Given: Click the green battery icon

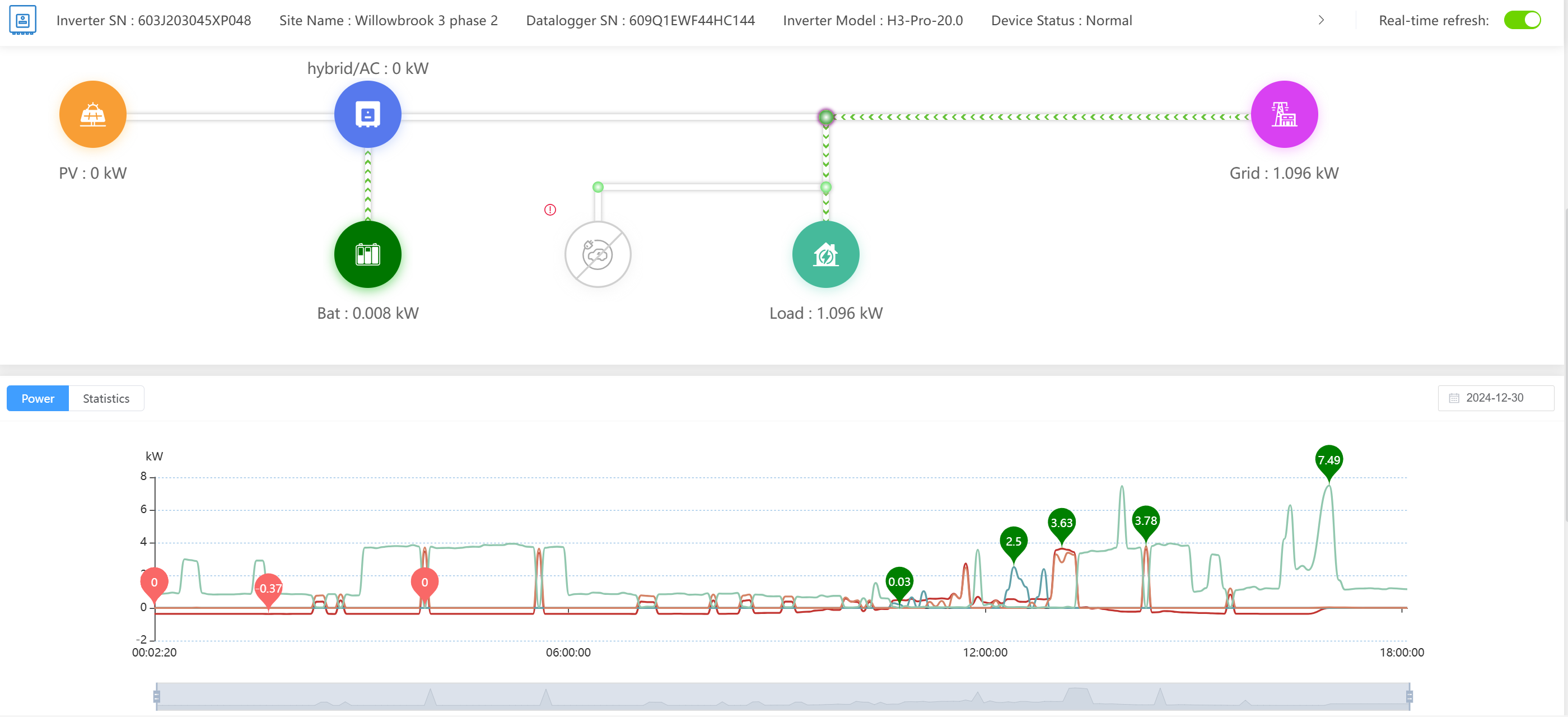Looking at the screenshot, I should pos(368,254).
